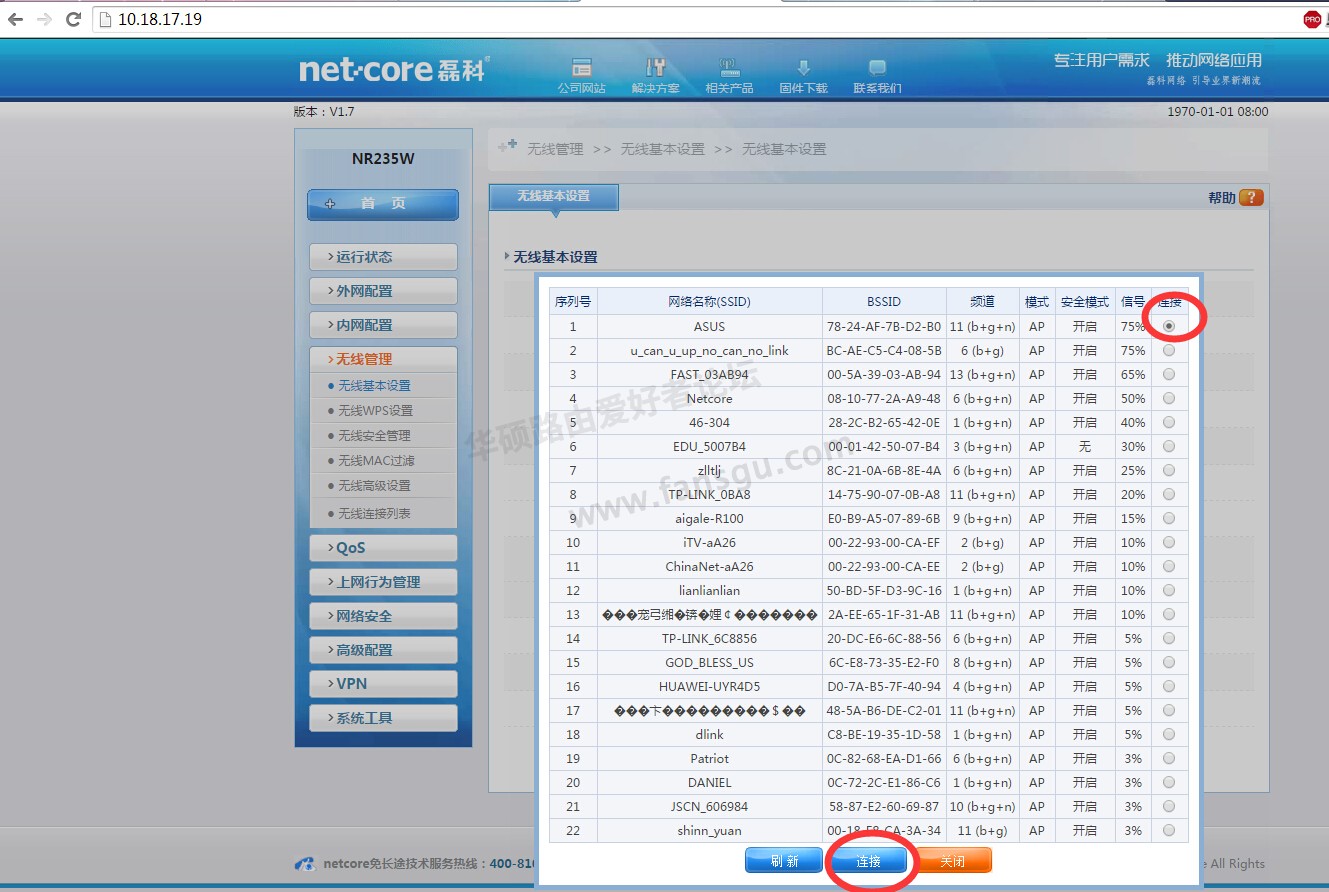
Task: Click the 刷新 refresh button
Action: pyautogui.click(x=783, y=860)
